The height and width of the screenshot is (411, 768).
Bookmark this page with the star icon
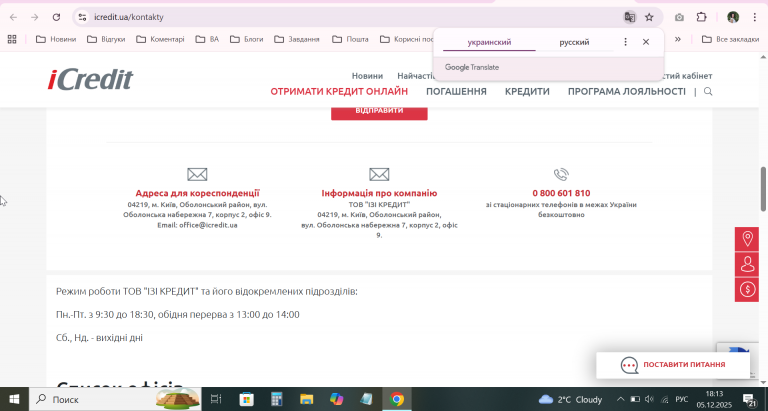point(649,17)
